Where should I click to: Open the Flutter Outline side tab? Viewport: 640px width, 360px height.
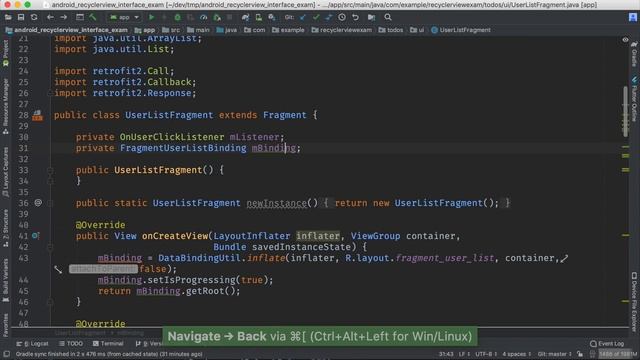click(x=634, y=99)
